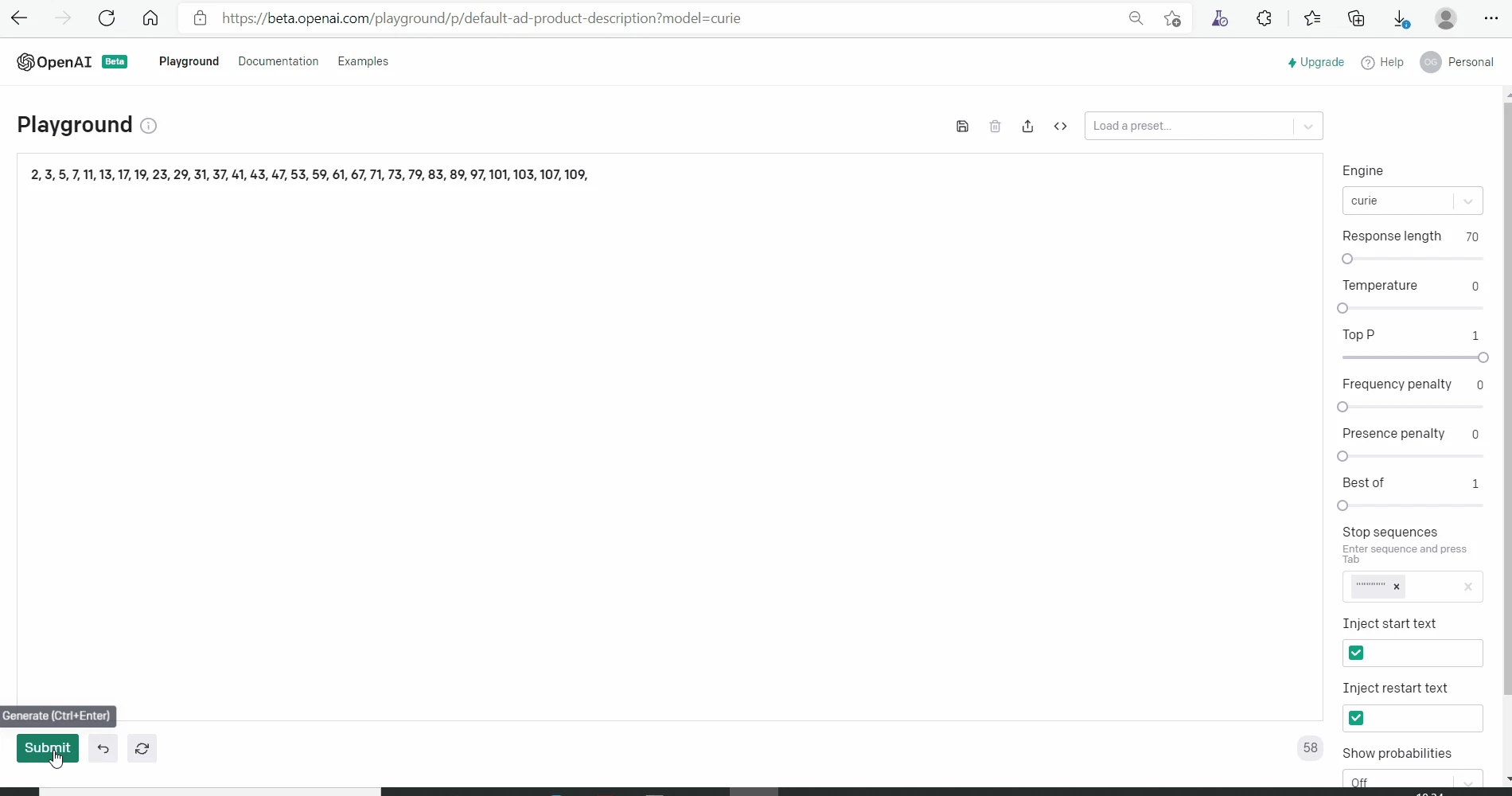Click the OpenAI logo

(x=54, y=62)
